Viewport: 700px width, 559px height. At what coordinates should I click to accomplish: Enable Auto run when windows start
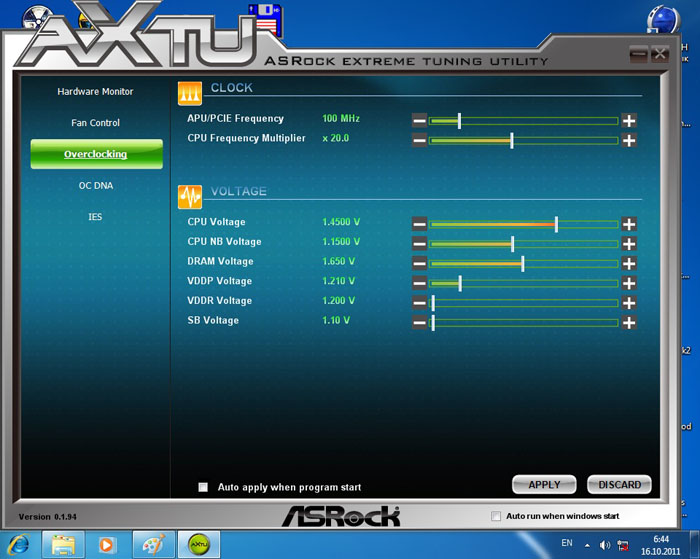496,516
